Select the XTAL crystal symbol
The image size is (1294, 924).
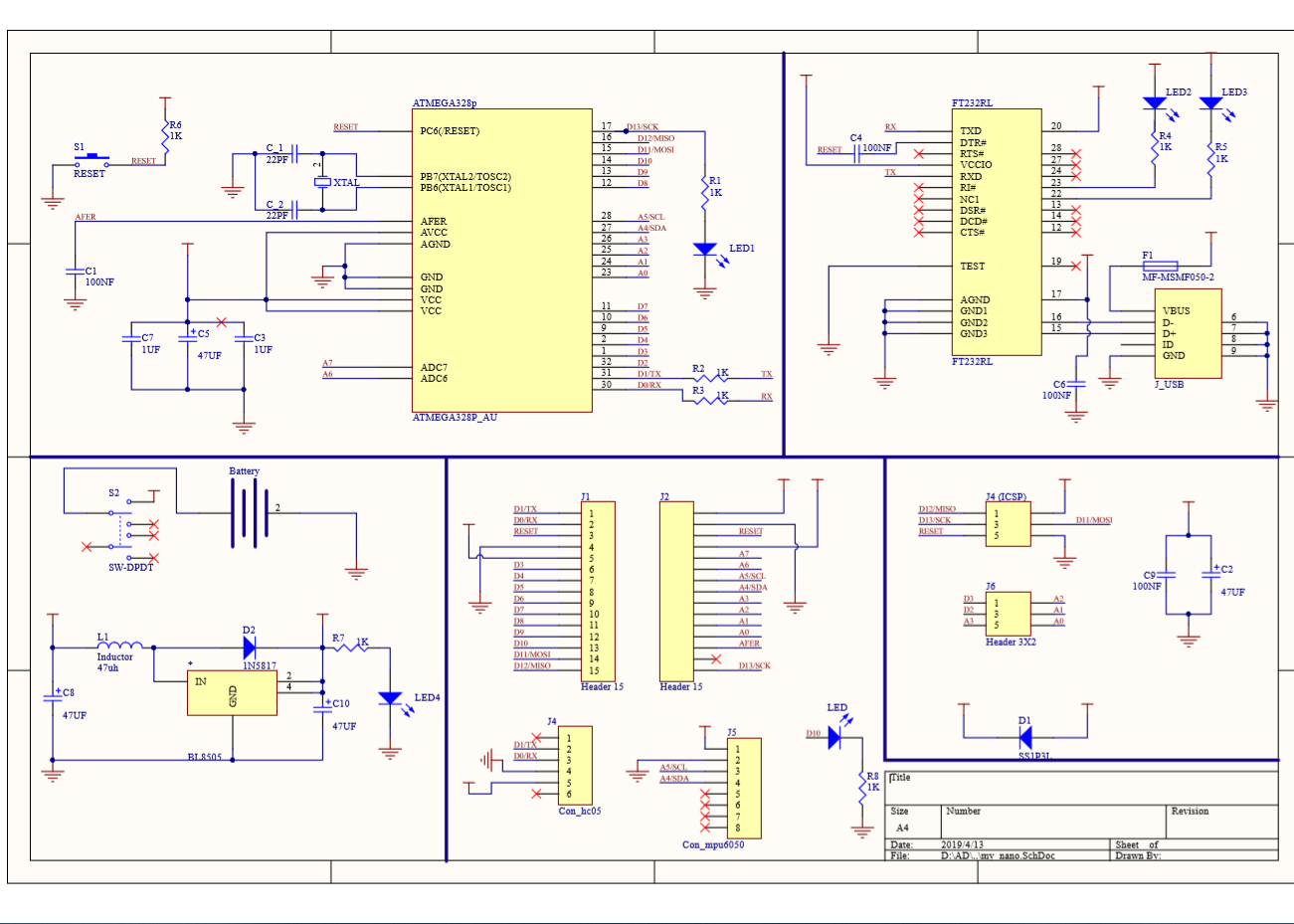tap(322, 182)
